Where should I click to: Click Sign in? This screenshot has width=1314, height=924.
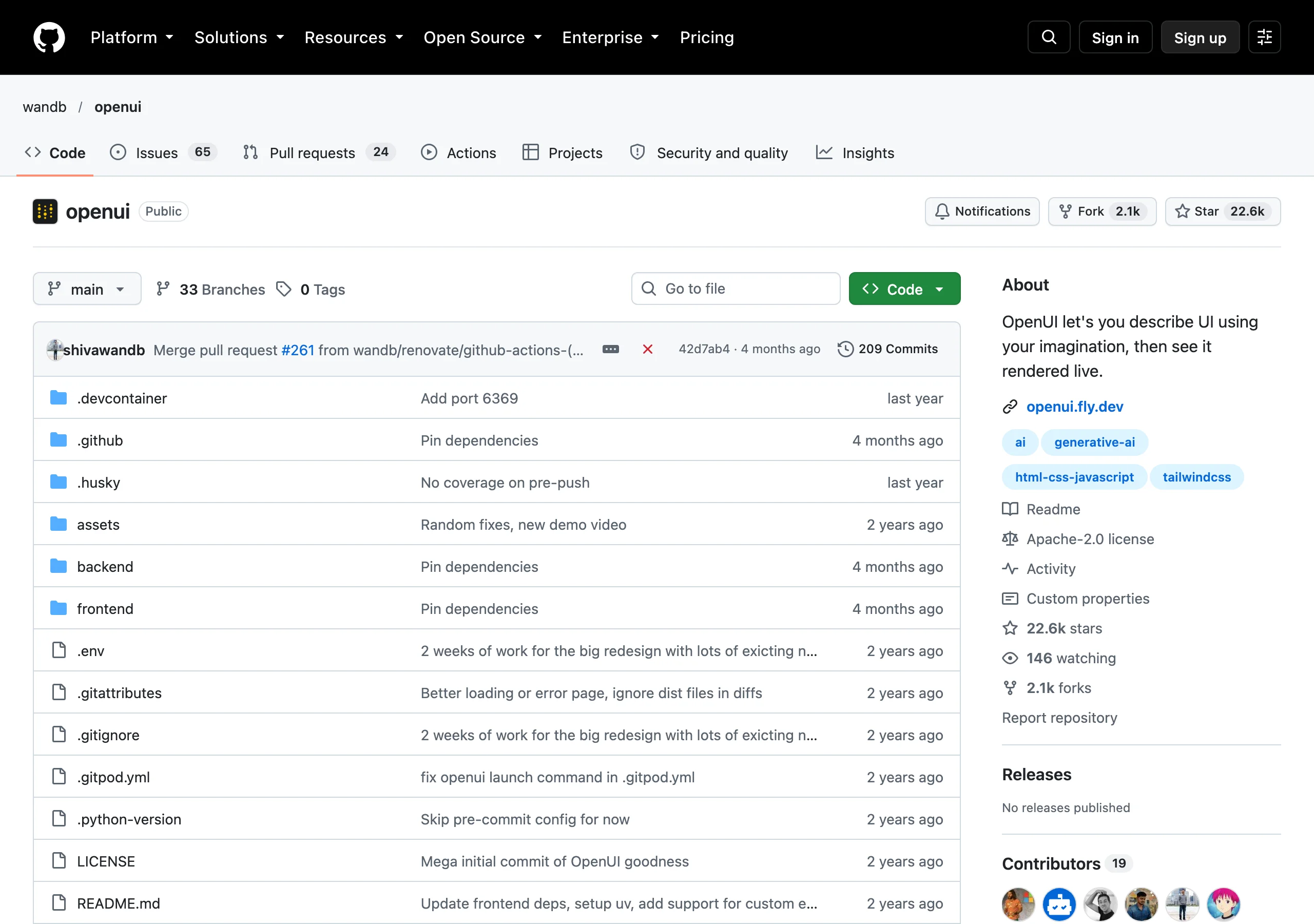pyautogui.click(x=1115, y=37)
